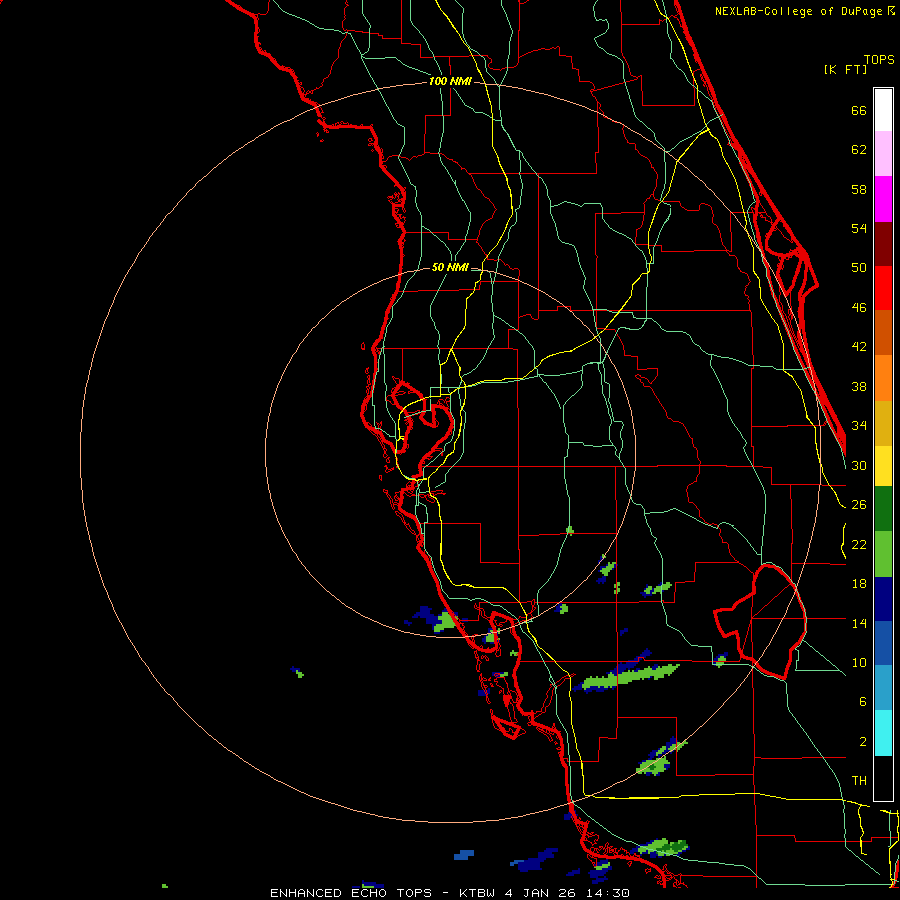Click the dark green legend band near 26
900x900 pixels.
(883, 509)
